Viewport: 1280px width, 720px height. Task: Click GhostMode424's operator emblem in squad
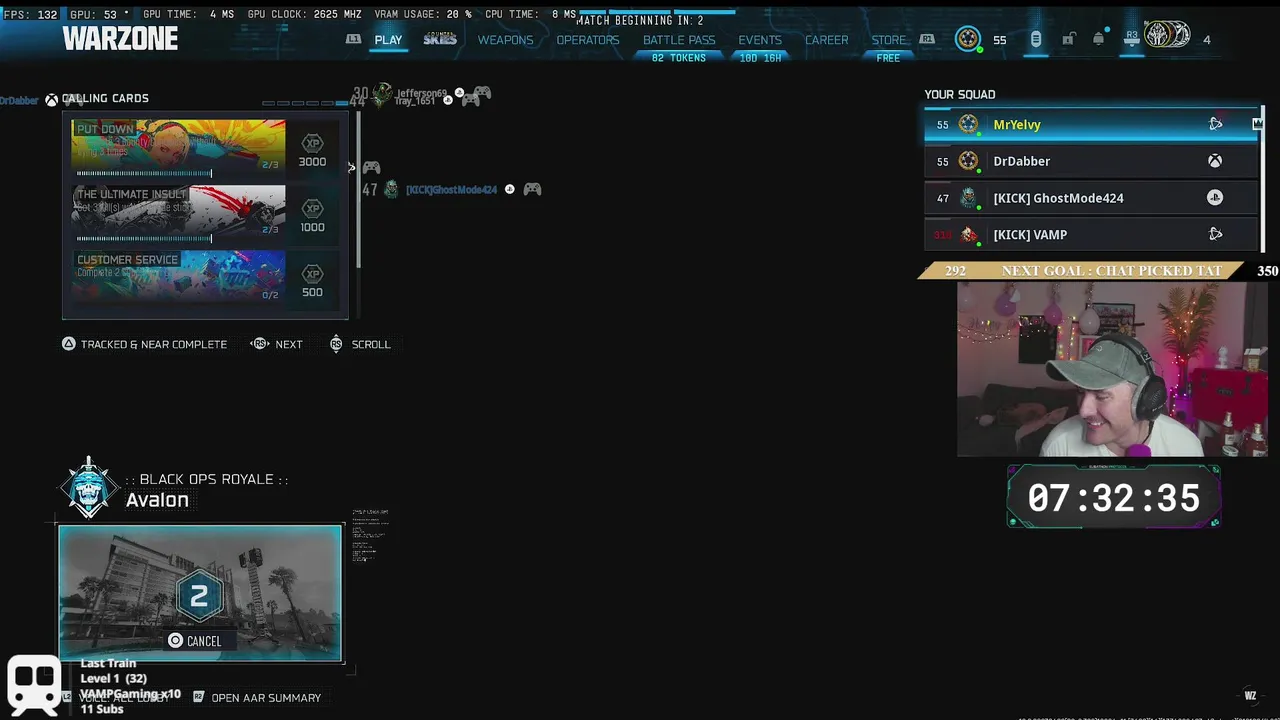(x=968, y=198)
